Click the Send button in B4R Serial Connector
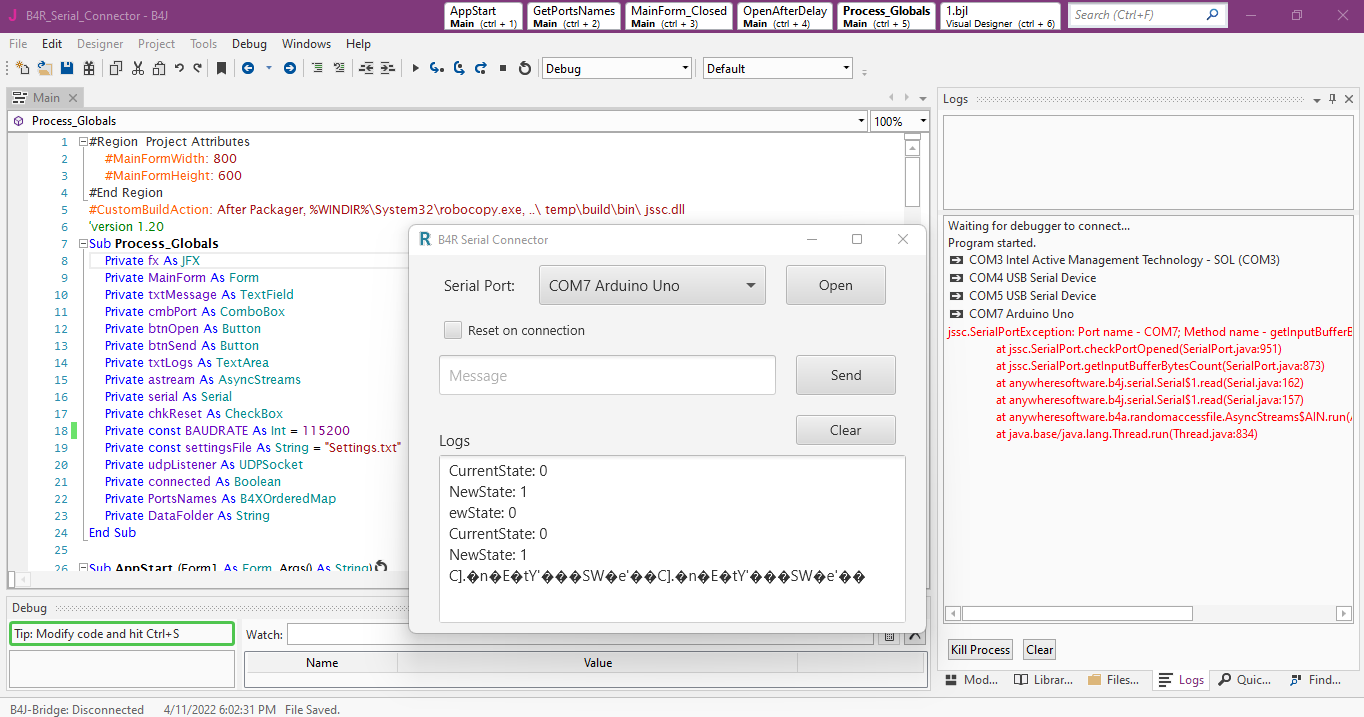This screenshot has width=1364, height=717. point(846,375)
